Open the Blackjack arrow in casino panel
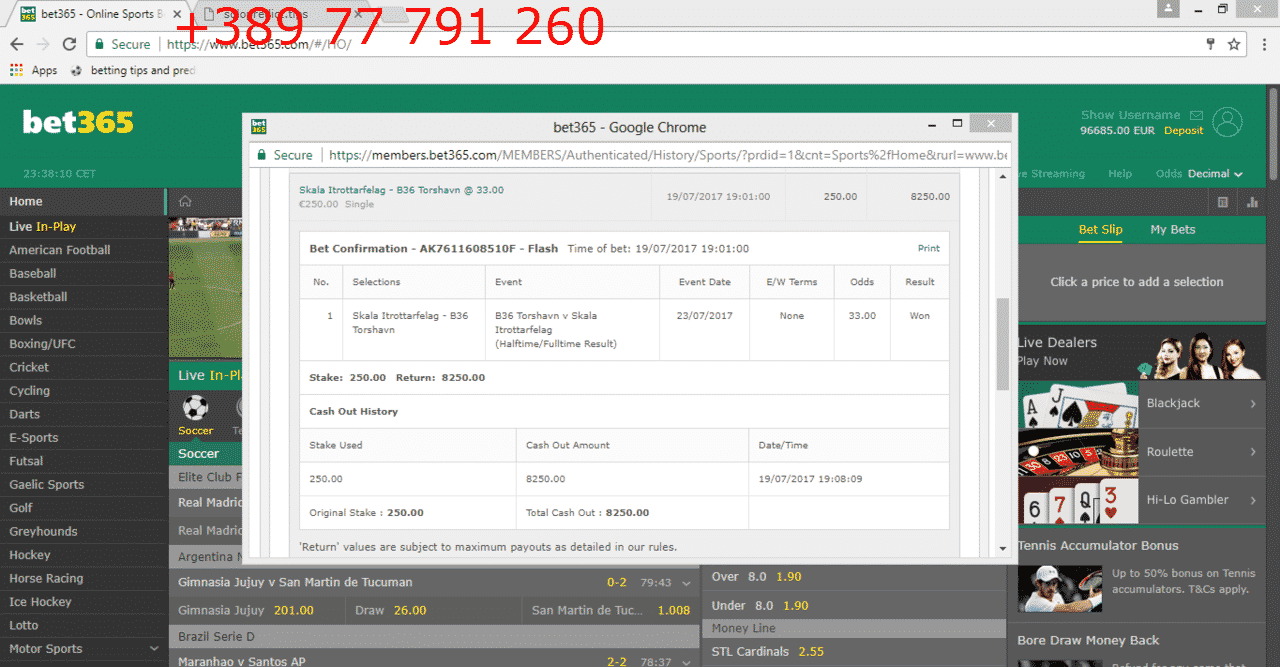 pos(1253,404)
